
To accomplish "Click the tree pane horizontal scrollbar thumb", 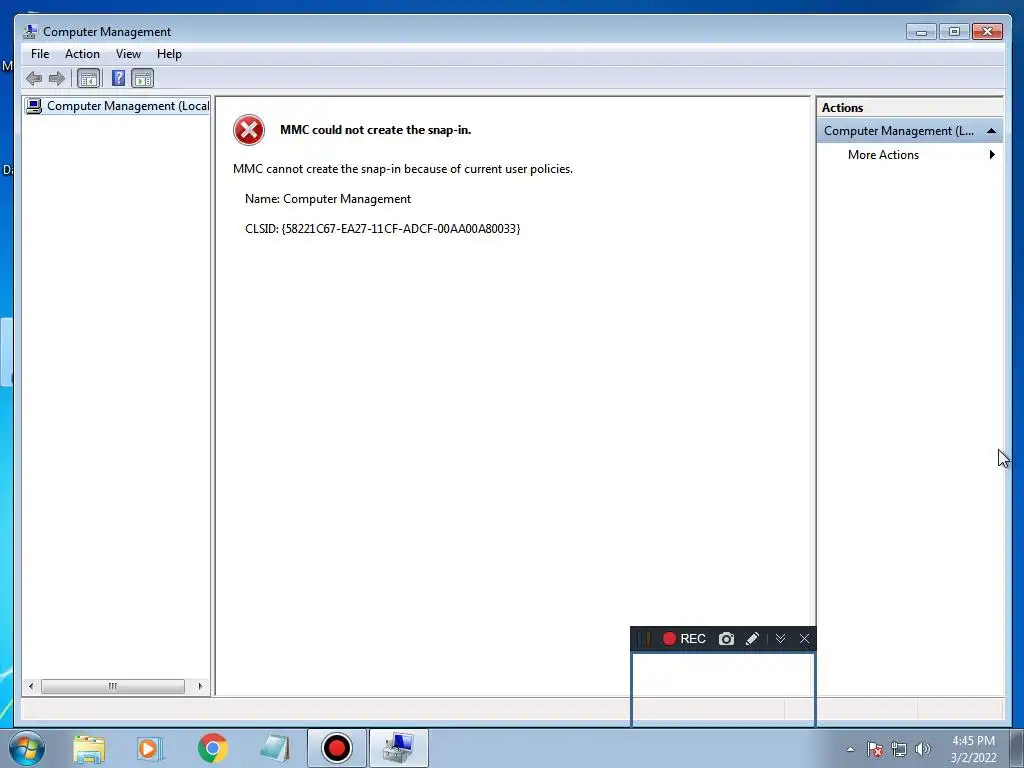I will click(x=113, y=686).
